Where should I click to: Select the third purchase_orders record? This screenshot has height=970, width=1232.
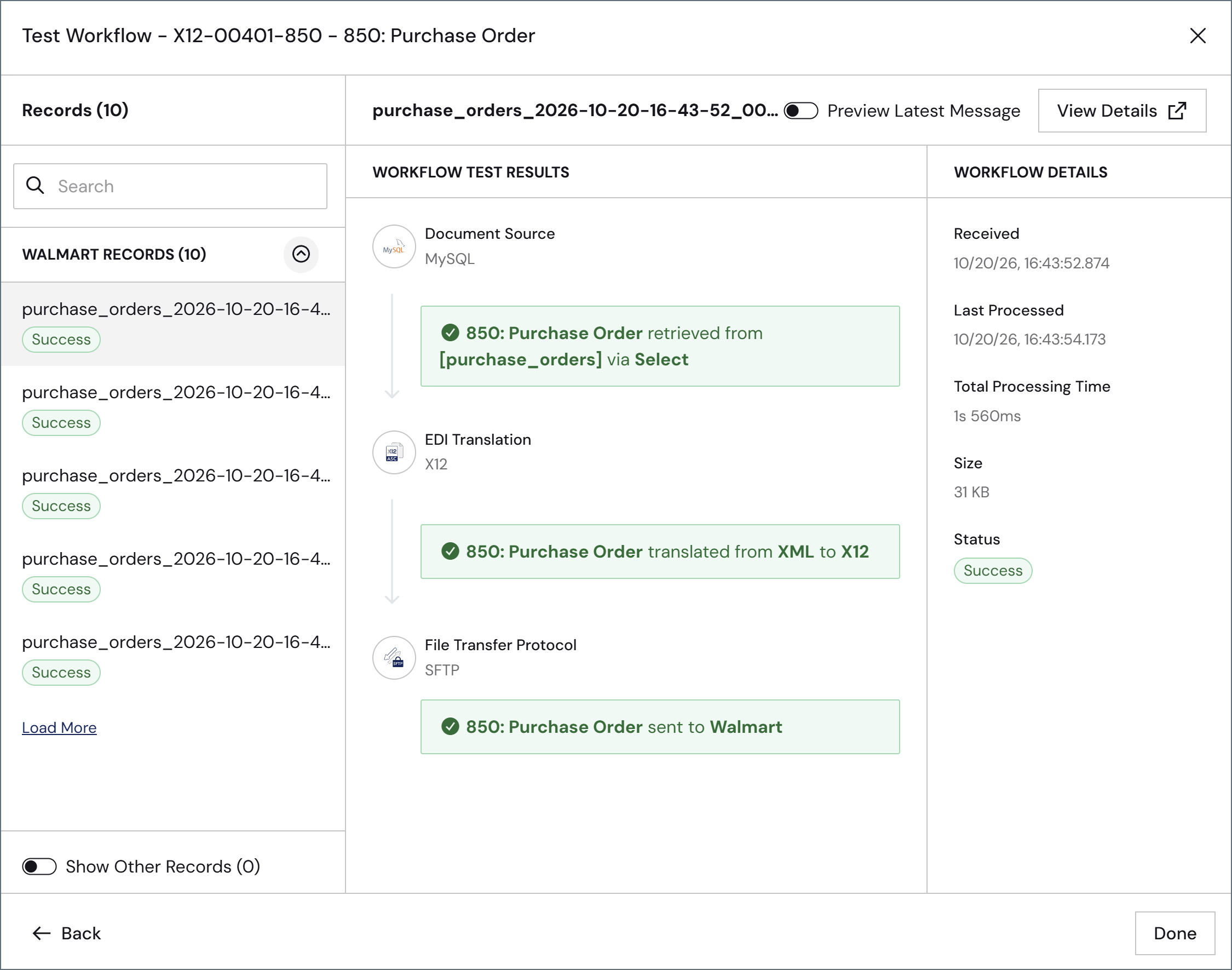click(173, 490)
